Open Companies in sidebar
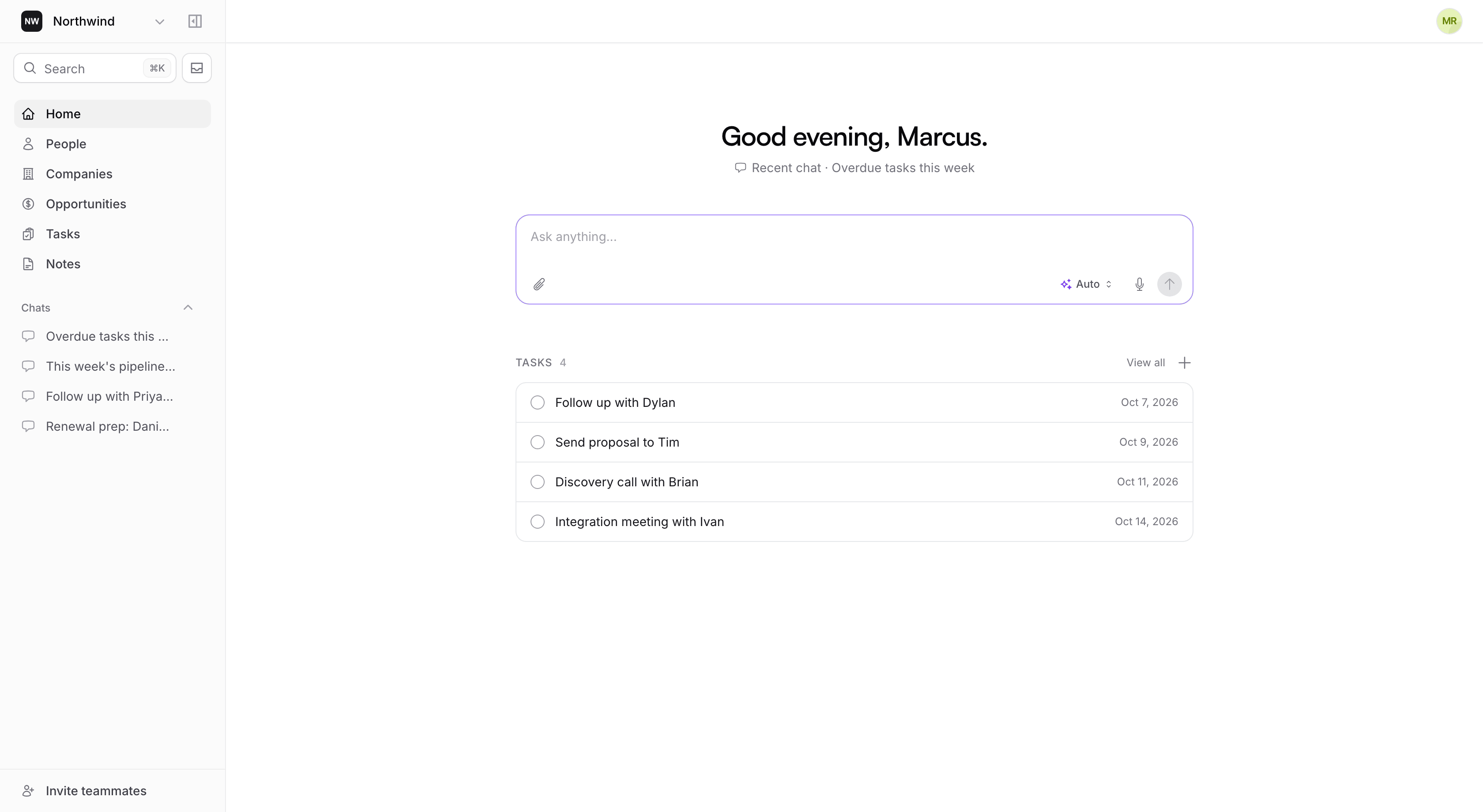Screen dimensions: 1483x812 [112, 174]
